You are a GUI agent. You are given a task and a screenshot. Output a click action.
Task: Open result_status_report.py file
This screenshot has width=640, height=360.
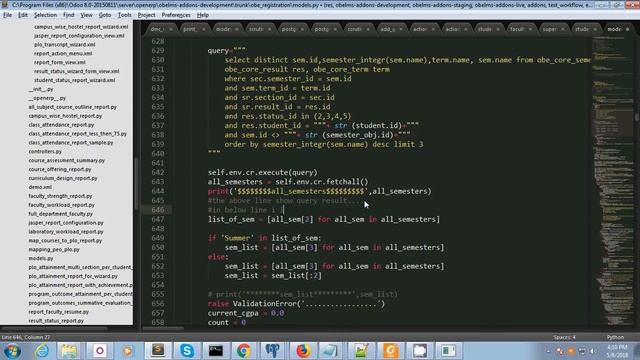[x=56, y=321]
